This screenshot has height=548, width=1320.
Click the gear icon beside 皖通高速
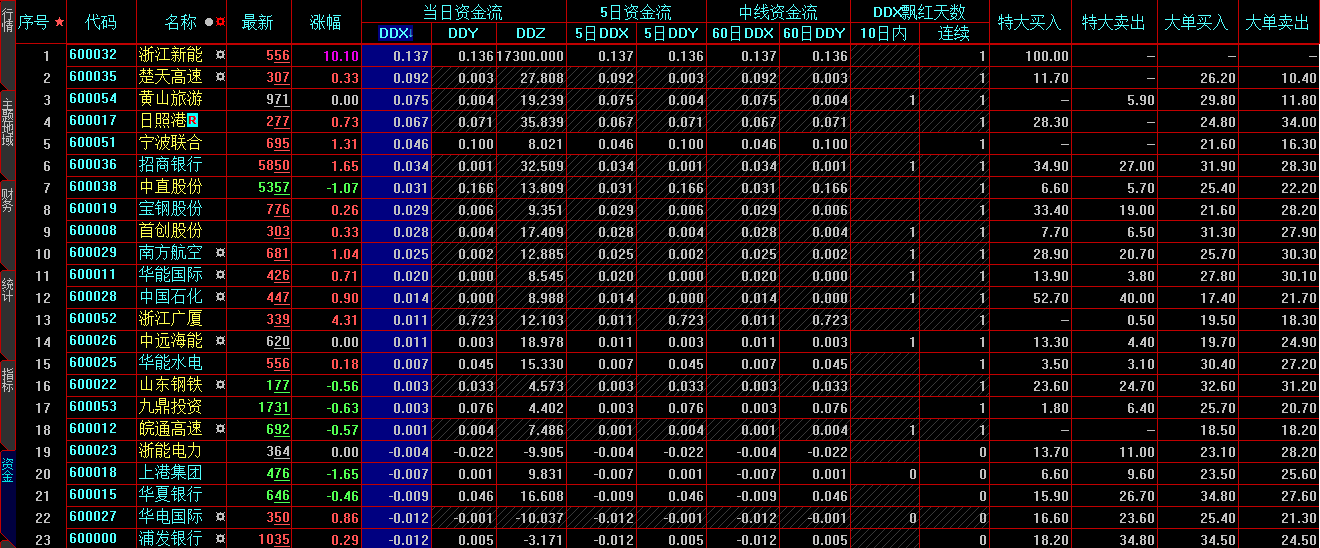pos(221,429)
